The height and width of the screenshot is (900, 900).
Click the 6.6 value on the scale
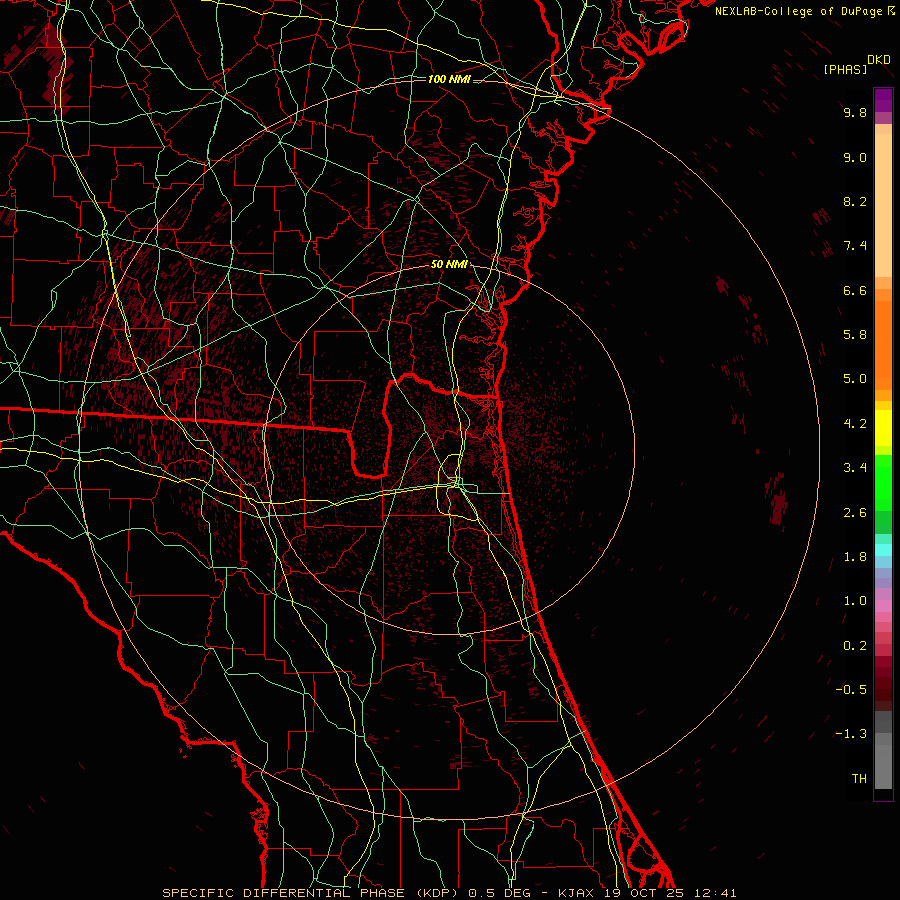pos(854,290)
